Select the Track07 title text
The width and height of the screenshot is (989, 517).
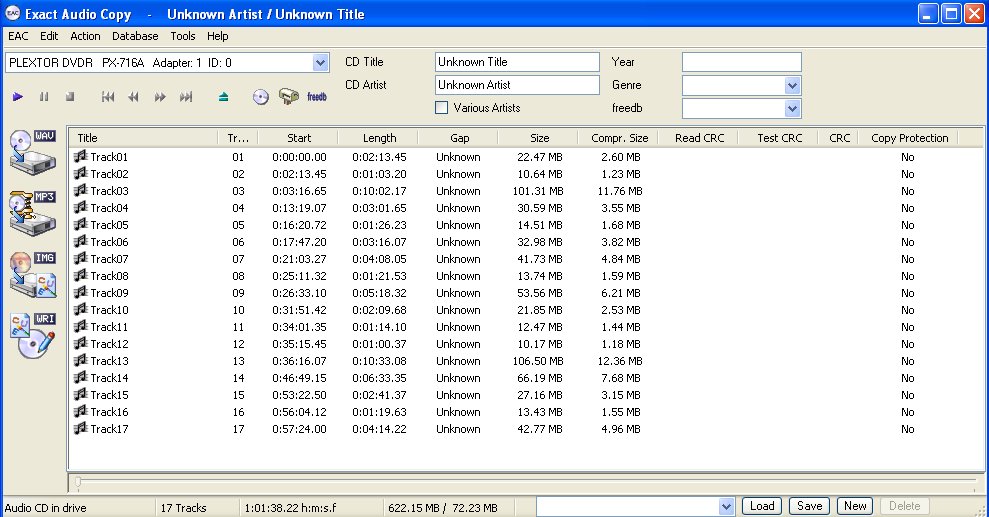tap(109, 258)
